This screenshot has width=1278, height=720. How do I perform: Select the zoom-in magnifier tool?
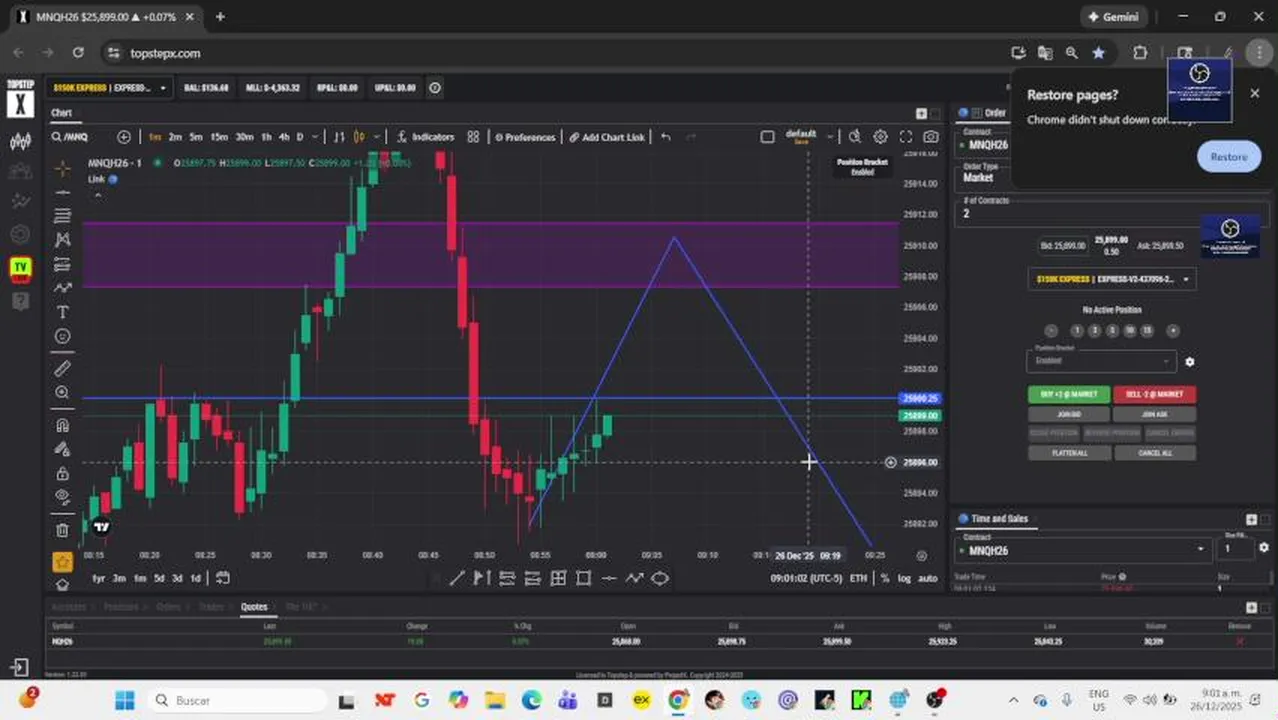click(x=62, y=393)
